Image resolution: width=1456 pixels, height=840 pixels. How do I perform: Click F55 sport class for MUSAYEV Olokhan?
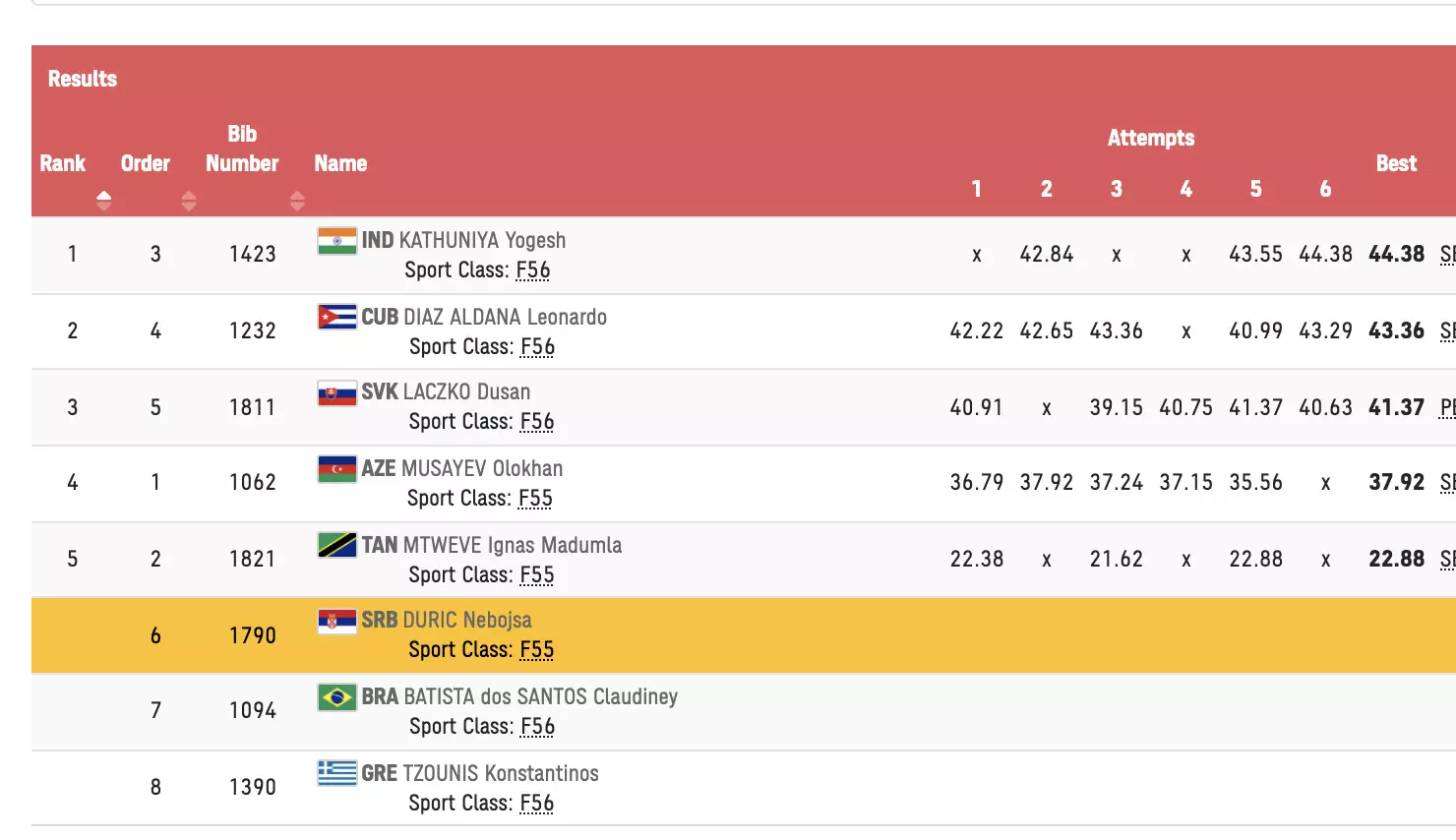[x=535, y=499]
